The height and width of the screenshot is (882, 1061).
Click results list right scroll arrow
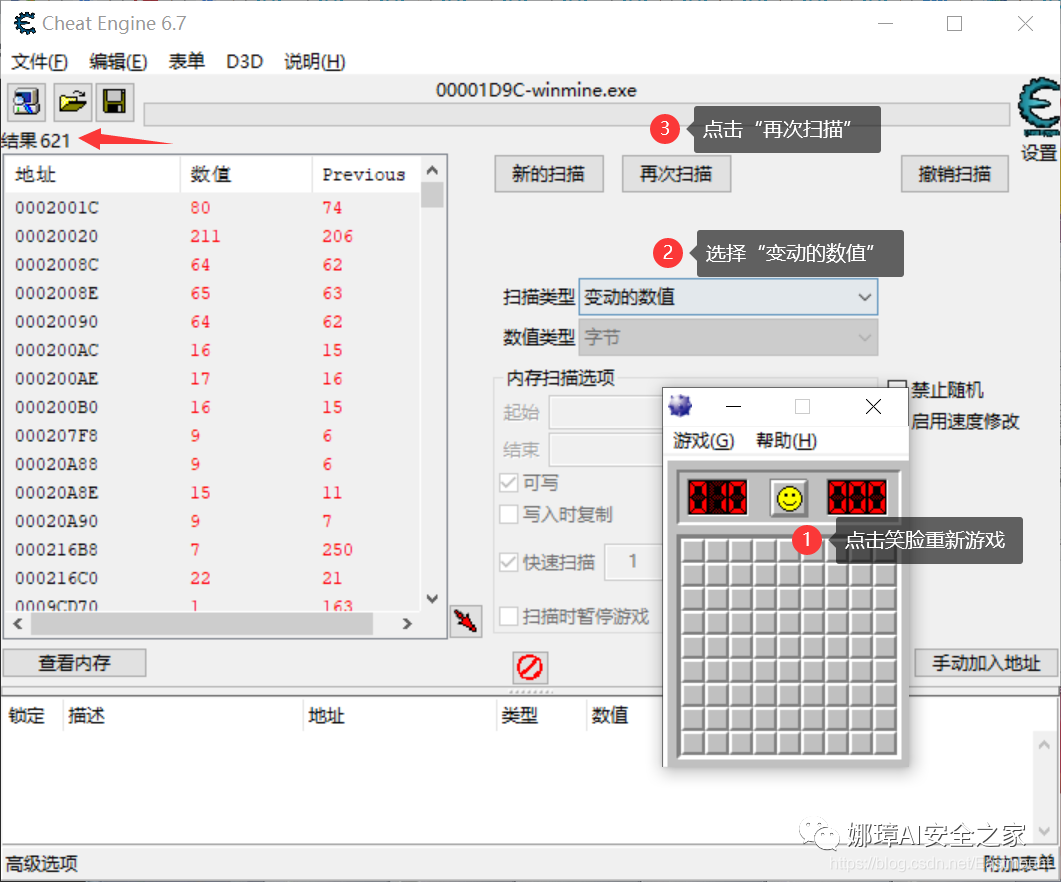407,623
